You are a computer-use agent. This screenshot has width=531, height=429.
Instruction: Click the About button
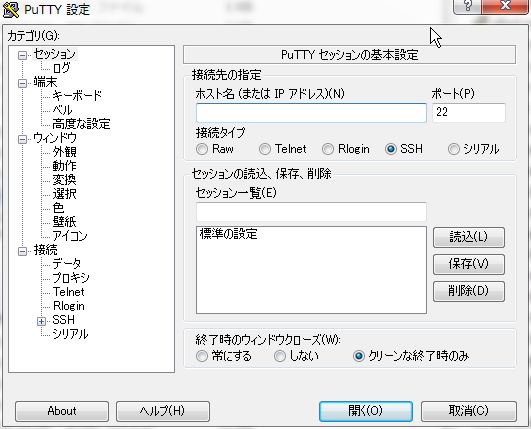click(62, 411)
